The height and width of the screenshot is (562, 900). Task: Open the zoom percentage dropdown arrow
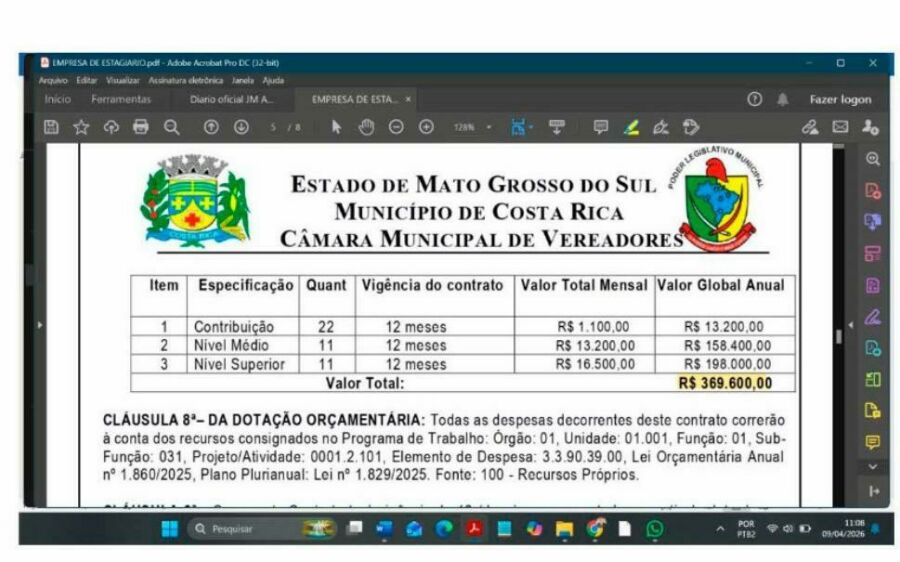489,127
